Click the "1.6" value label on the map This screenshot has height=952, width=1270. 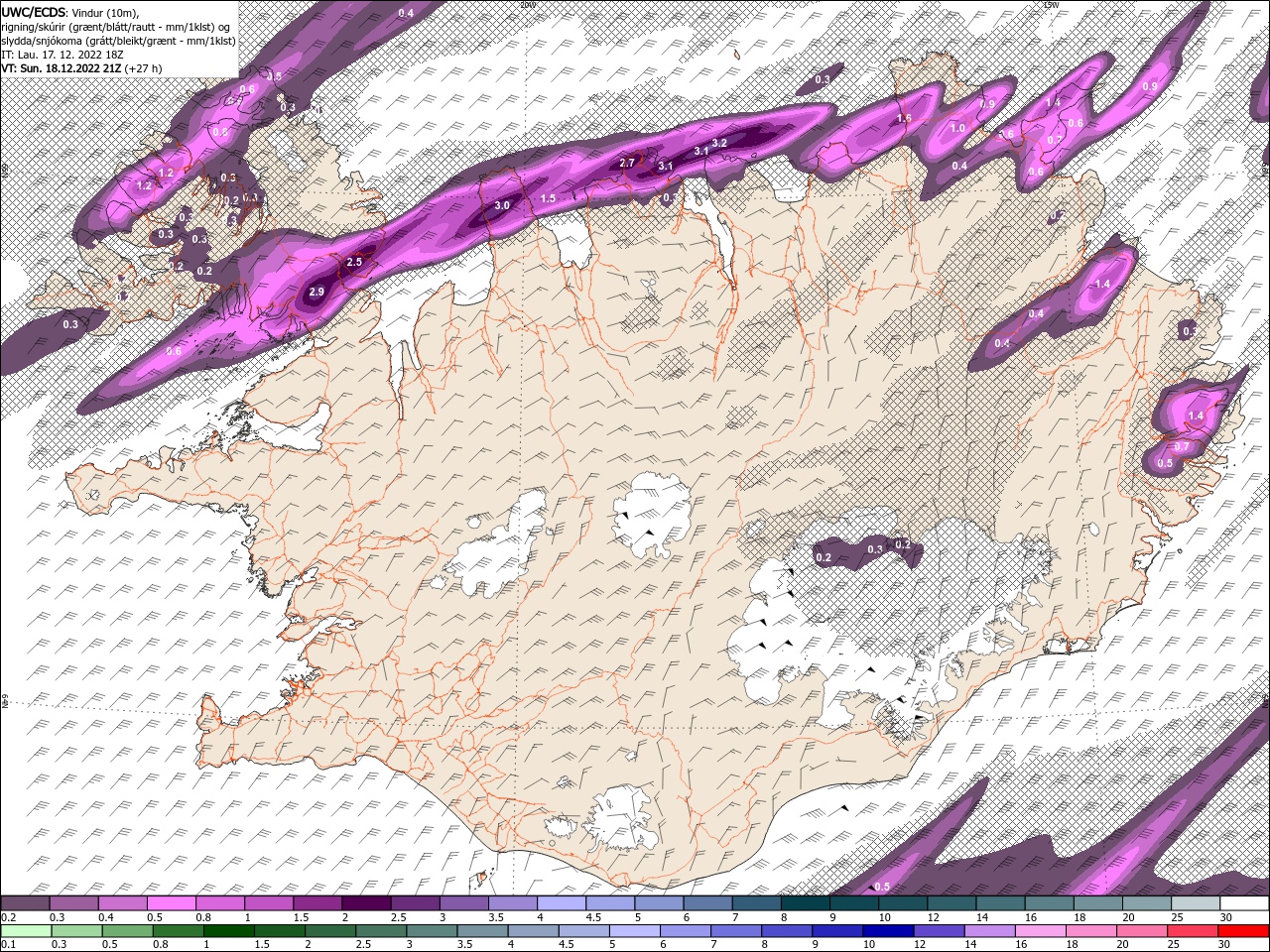904,118
